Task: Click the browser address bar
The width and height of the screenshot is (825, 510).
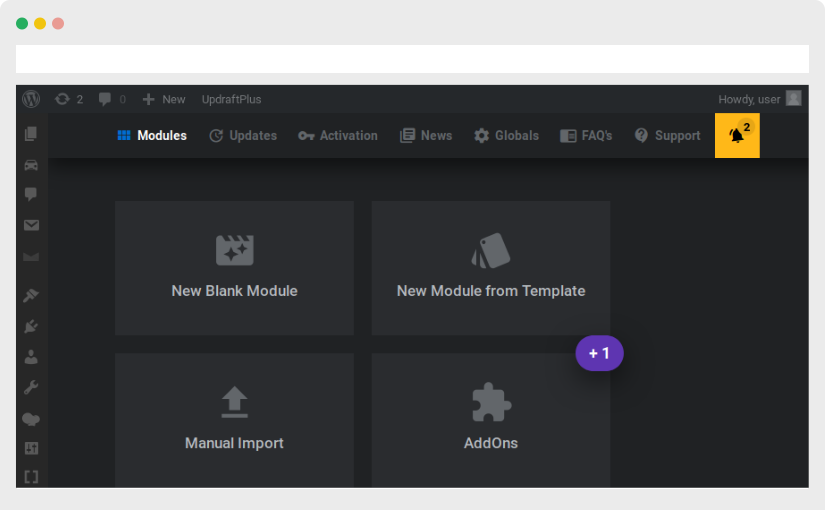Action: click(x=412, y=59)
